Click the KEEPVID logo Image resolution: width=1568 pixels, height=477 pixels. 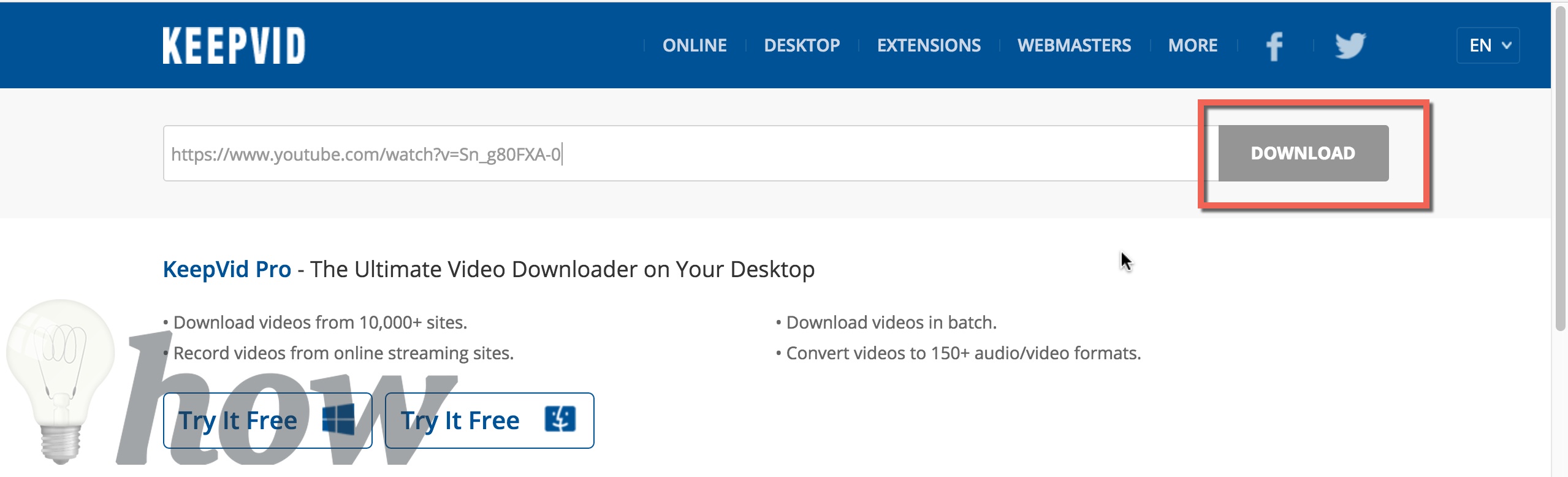click(234, 45)
